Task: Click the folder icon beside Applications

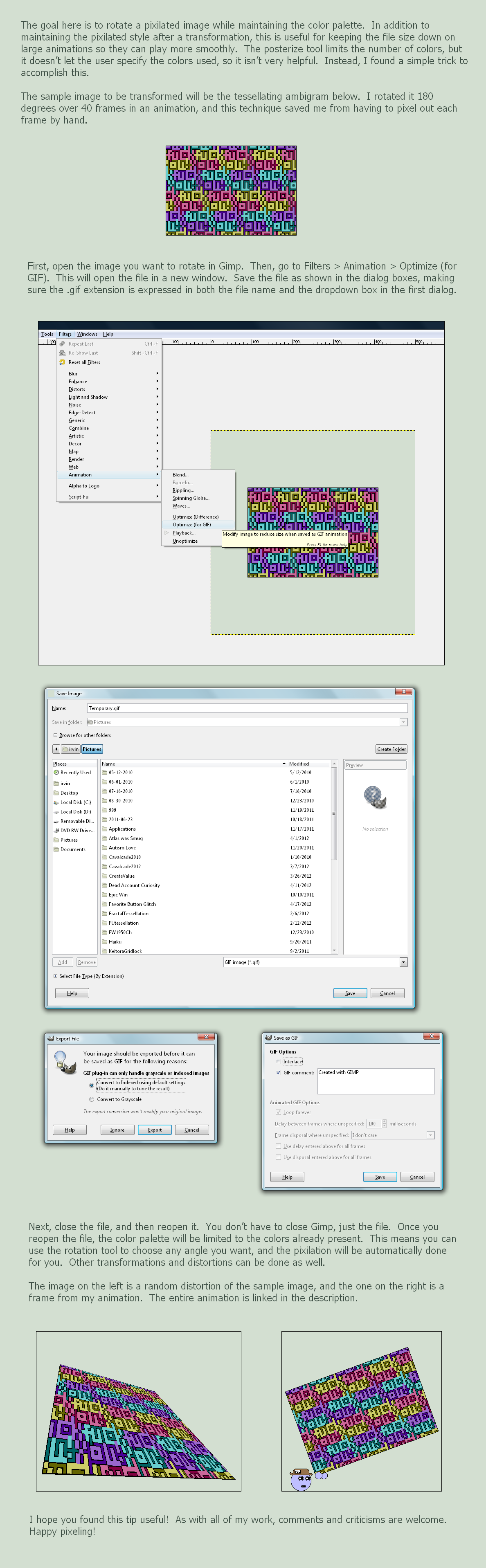Action: coord(104,829)
